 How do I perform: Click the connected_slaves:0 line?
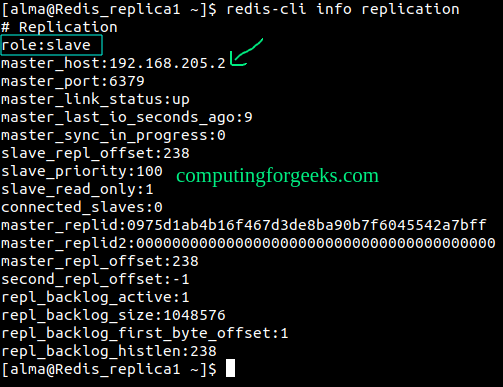point(82,207)
